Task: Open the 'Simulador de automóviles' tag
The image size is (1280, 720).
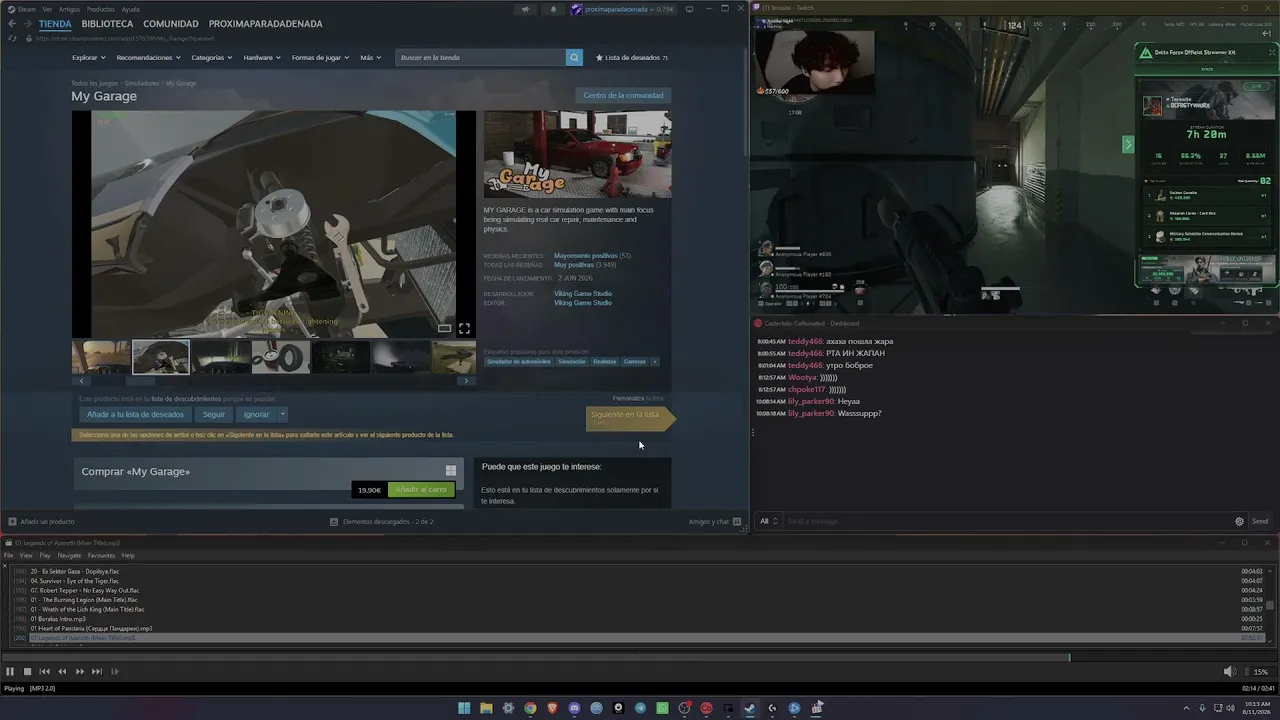Action: pos(519,362)
